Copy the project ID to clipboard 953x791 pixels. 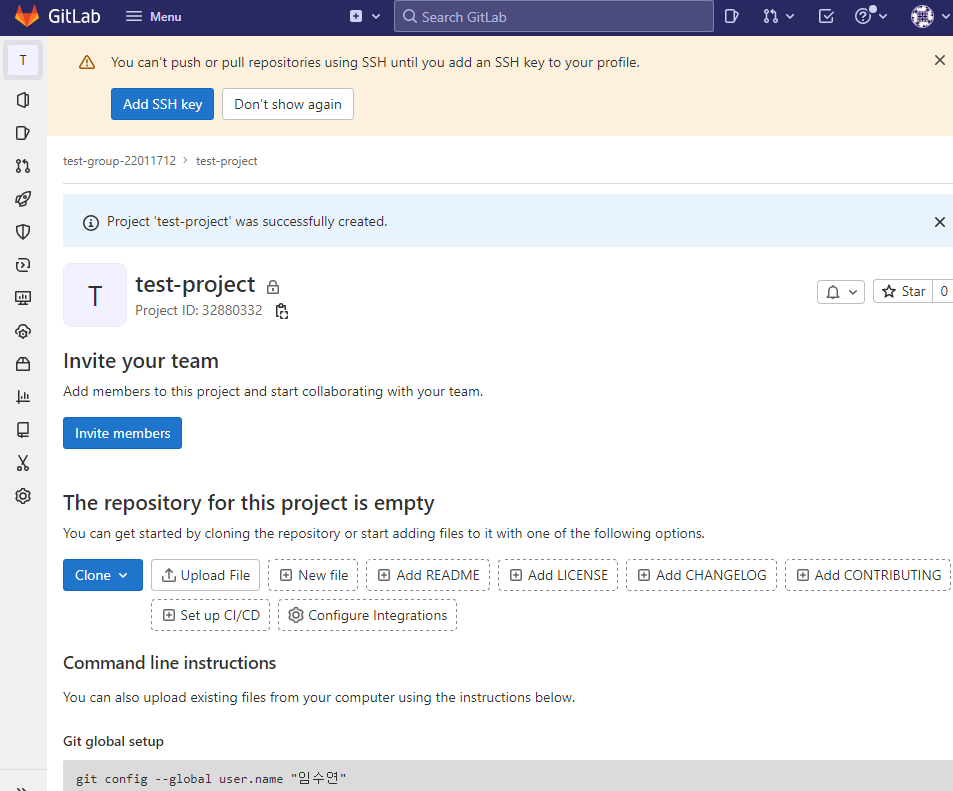click(x=281, y=311)
